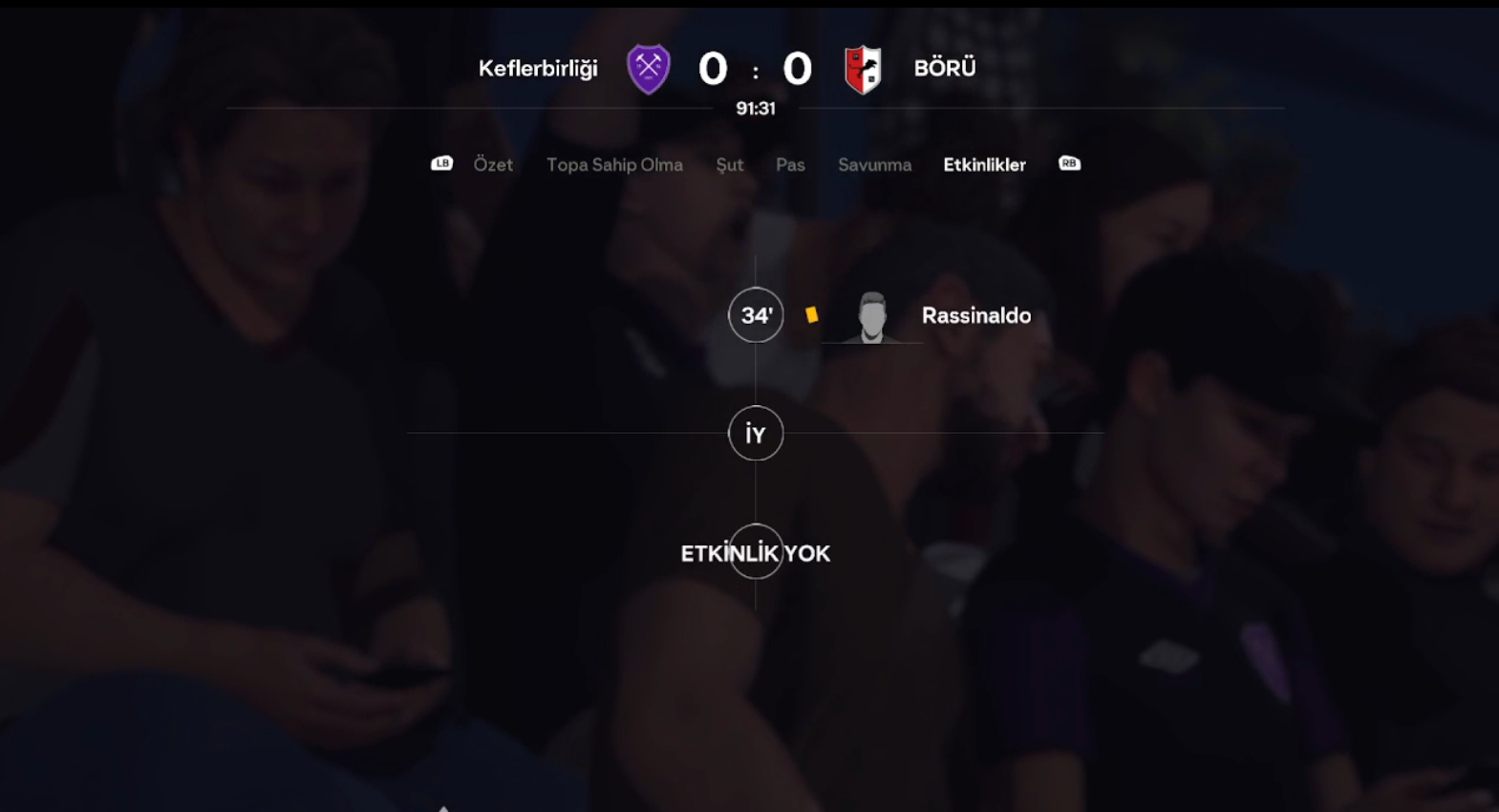The height and width of the screenshot is (812, 1499).
Task: Select the RB bumper icon
Action: pos(1069,163)
